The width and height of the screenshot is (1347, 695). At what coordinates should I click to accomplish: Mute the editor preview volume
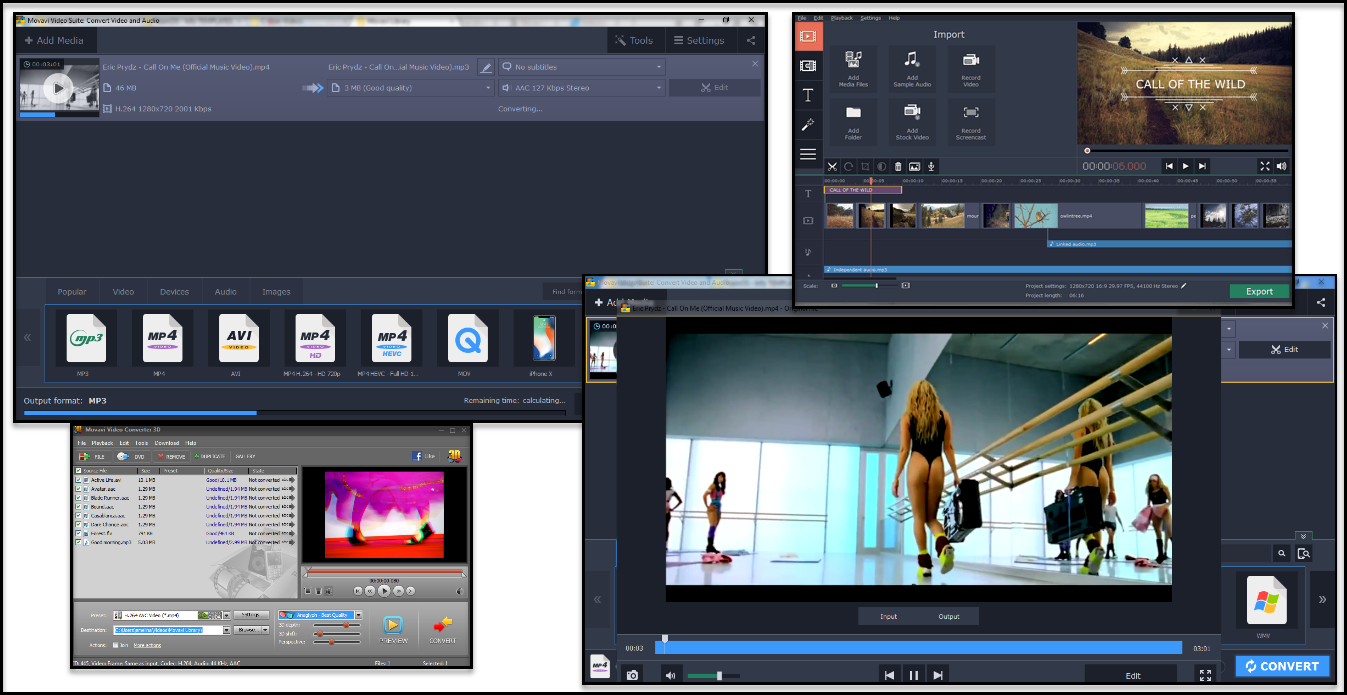pyautogui.click(x=1281, y=166)
